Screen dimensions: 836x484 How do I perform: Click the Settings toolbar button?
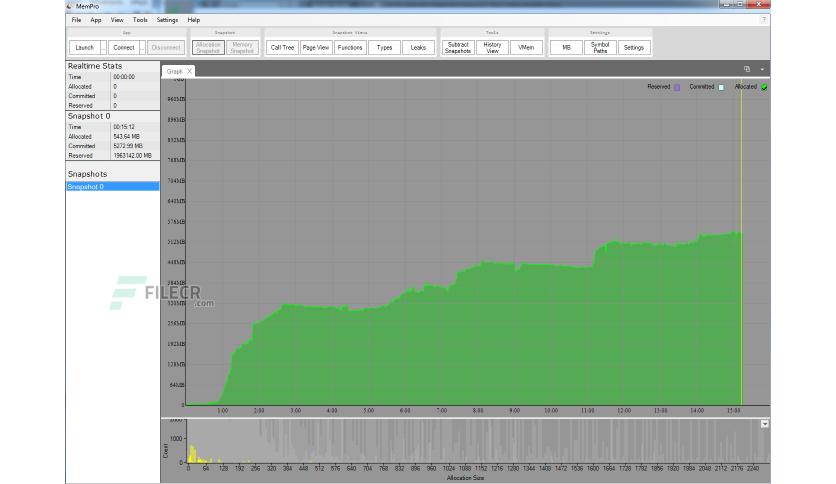pyautogui.click(x=634, y=47)
